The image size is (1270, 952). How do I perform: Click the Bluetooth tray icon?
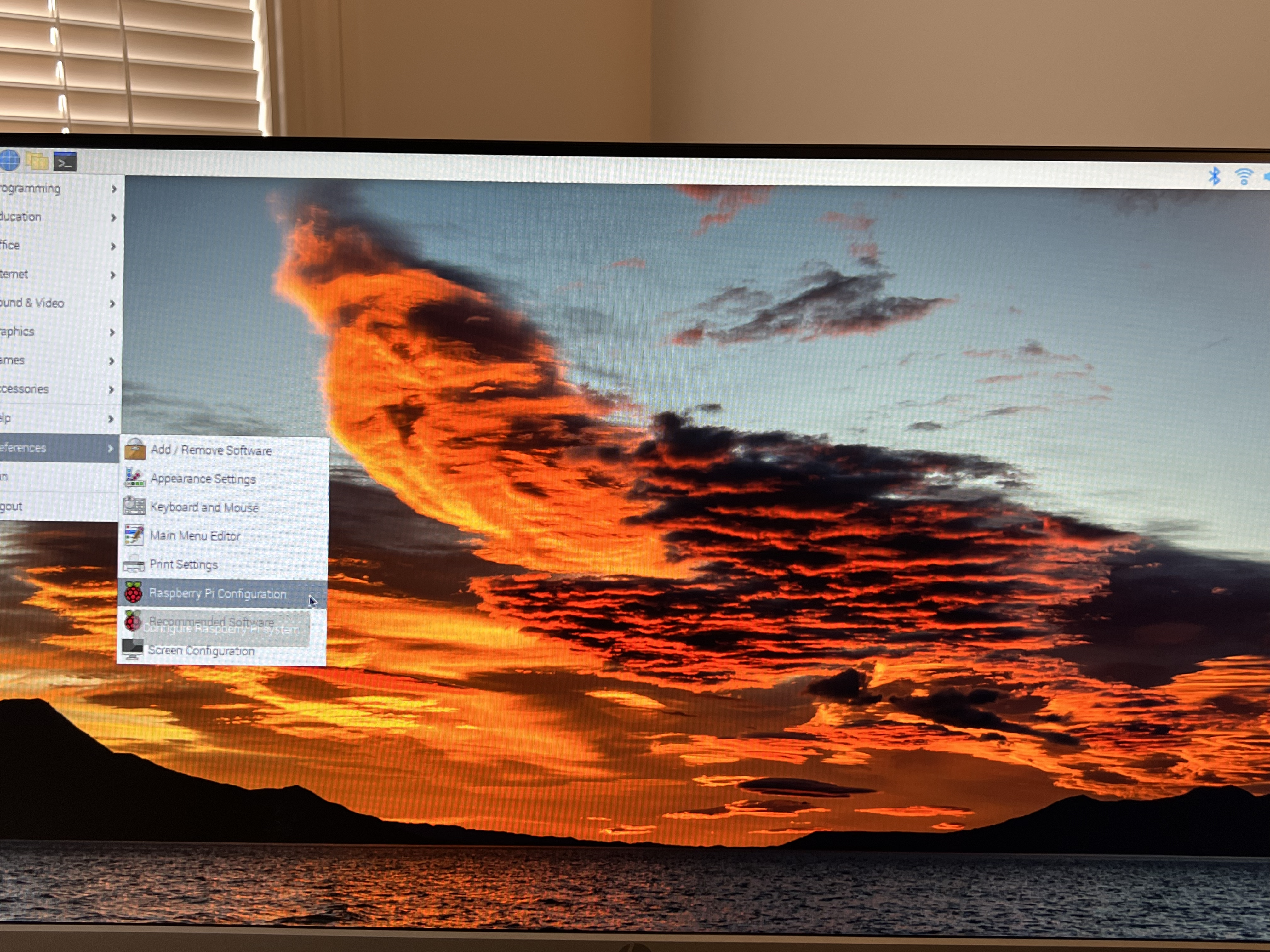tap(1214, 176)
